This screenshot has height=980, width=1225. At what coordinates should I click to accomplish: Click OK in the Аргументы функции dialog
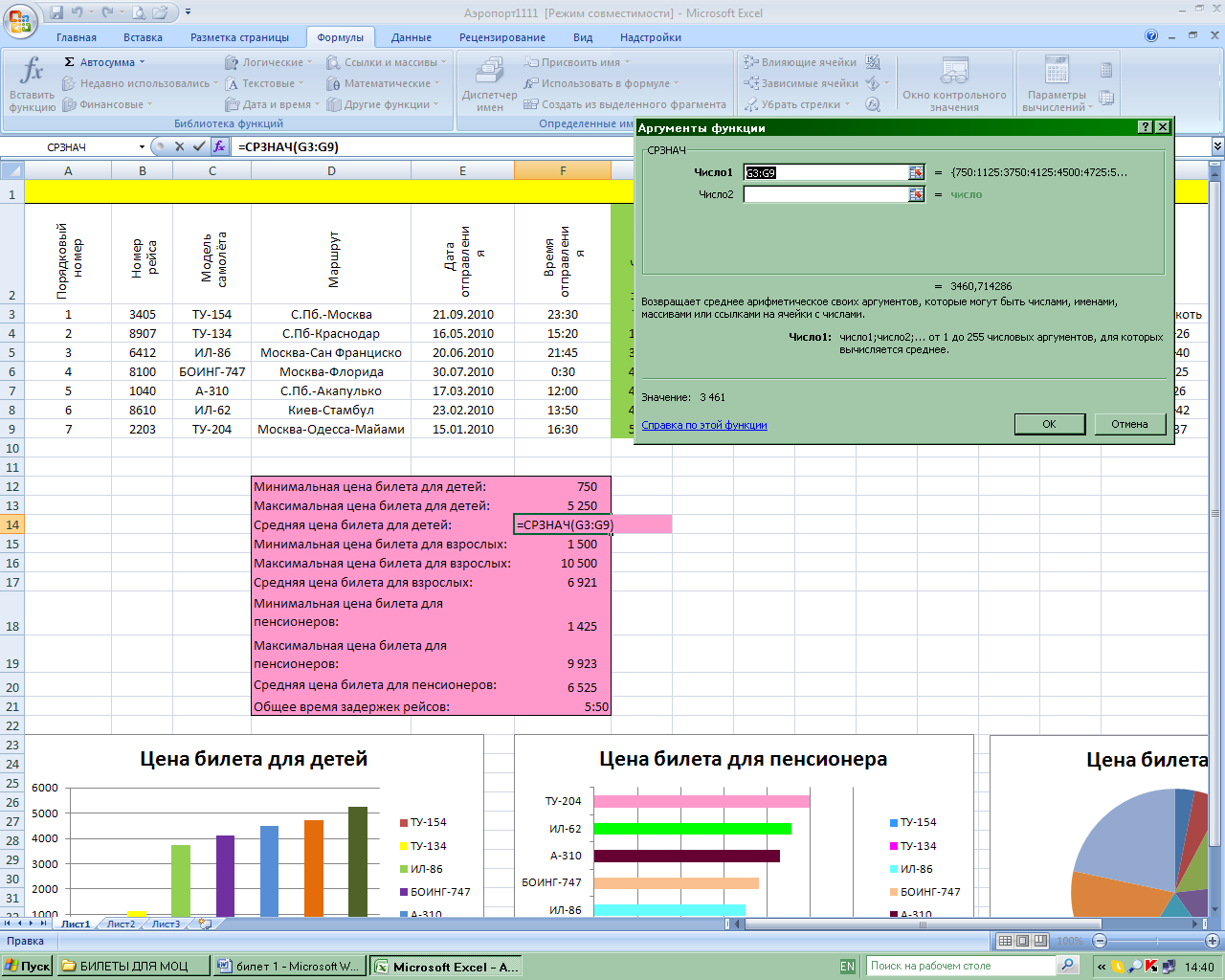[x=1049, y=424]
